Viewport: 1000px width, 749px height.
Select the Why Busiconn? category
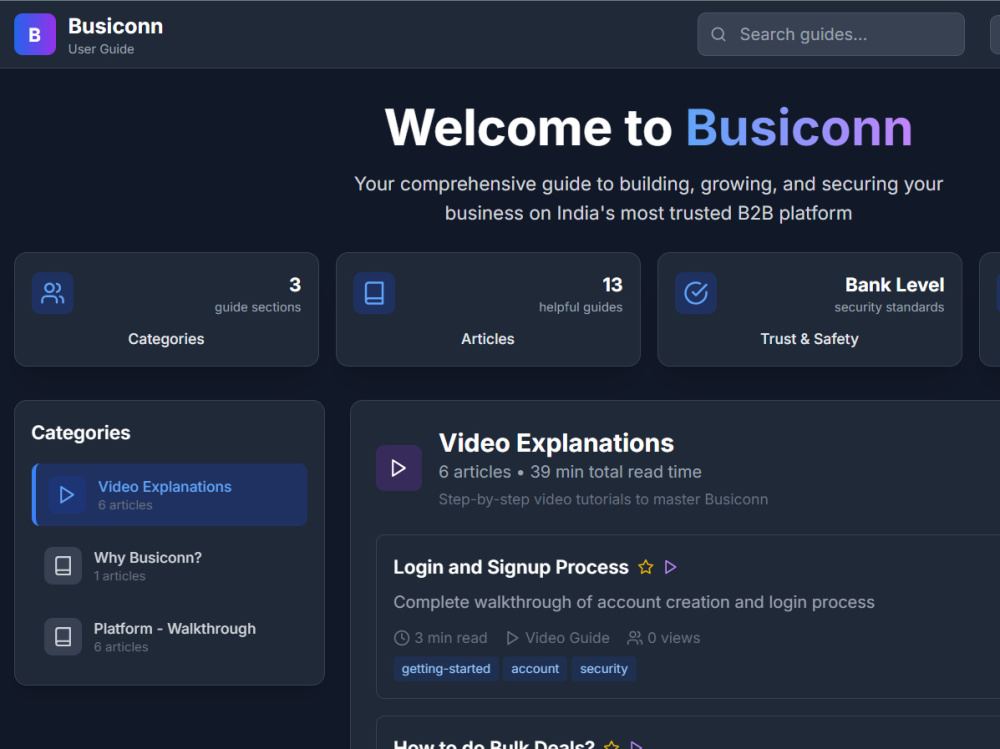(170, 566)
